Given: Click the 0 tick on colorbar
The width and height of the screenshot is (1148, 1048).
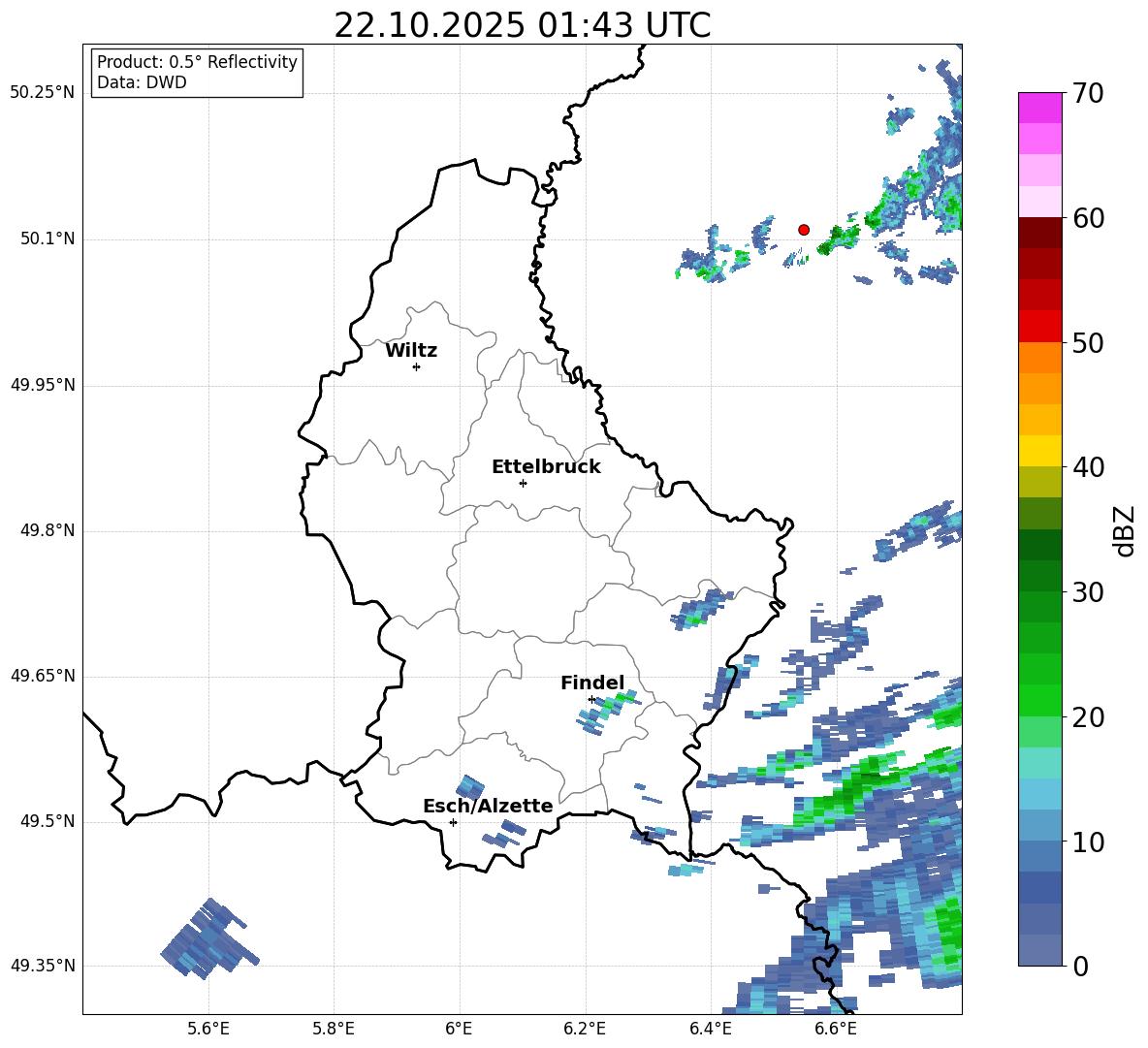Looking at the screenshot, I should coord(1080,966).
